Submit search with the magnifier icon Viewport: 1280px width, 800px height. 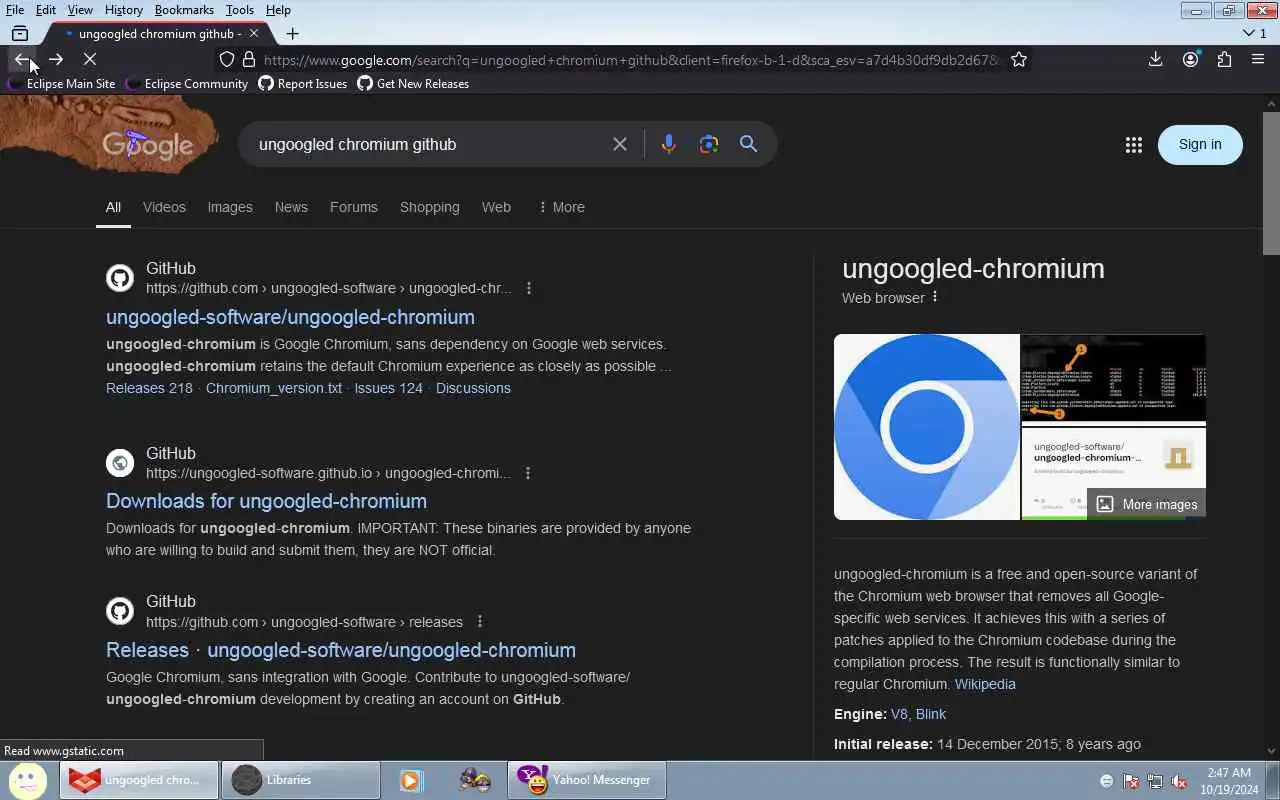(748, 144)
